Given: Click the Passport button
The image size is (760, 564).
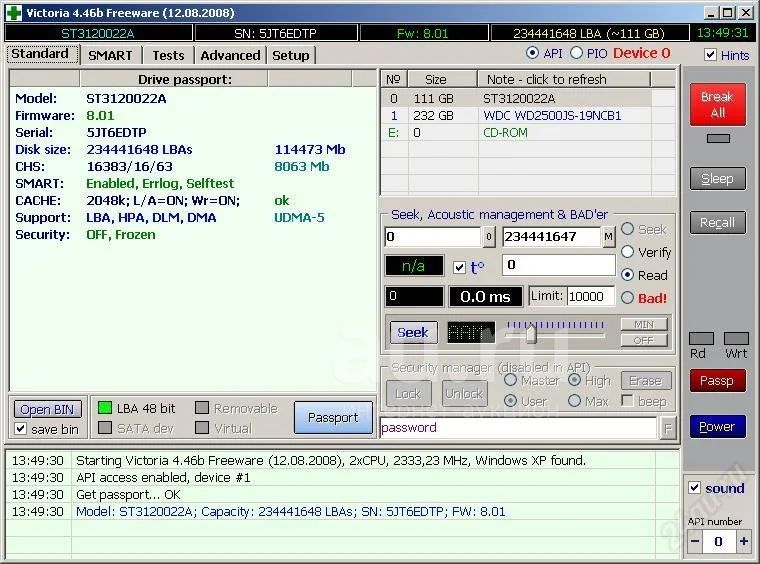Looking at the screenshot, I should [333, 418].
